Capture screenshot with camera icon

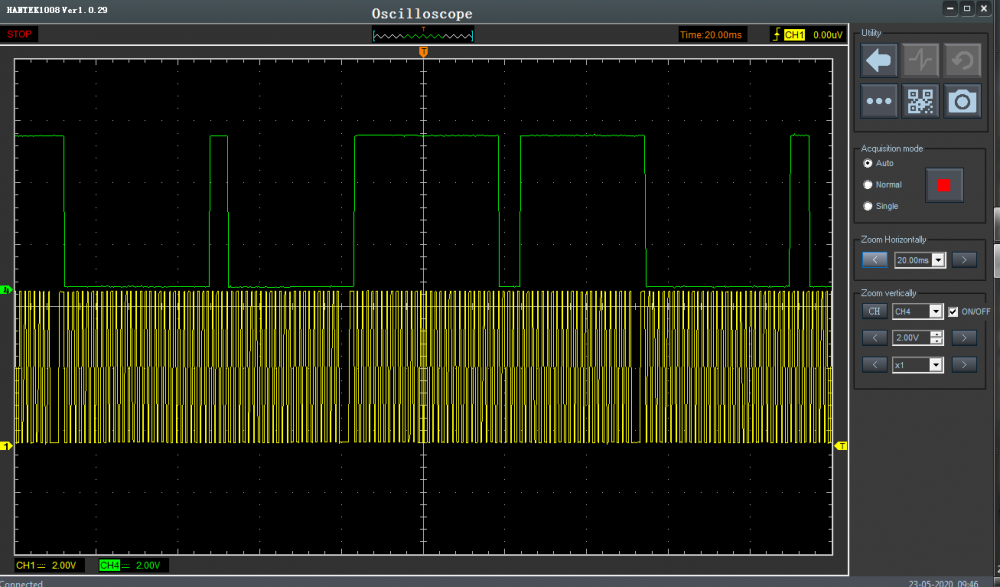click(963, 101)
